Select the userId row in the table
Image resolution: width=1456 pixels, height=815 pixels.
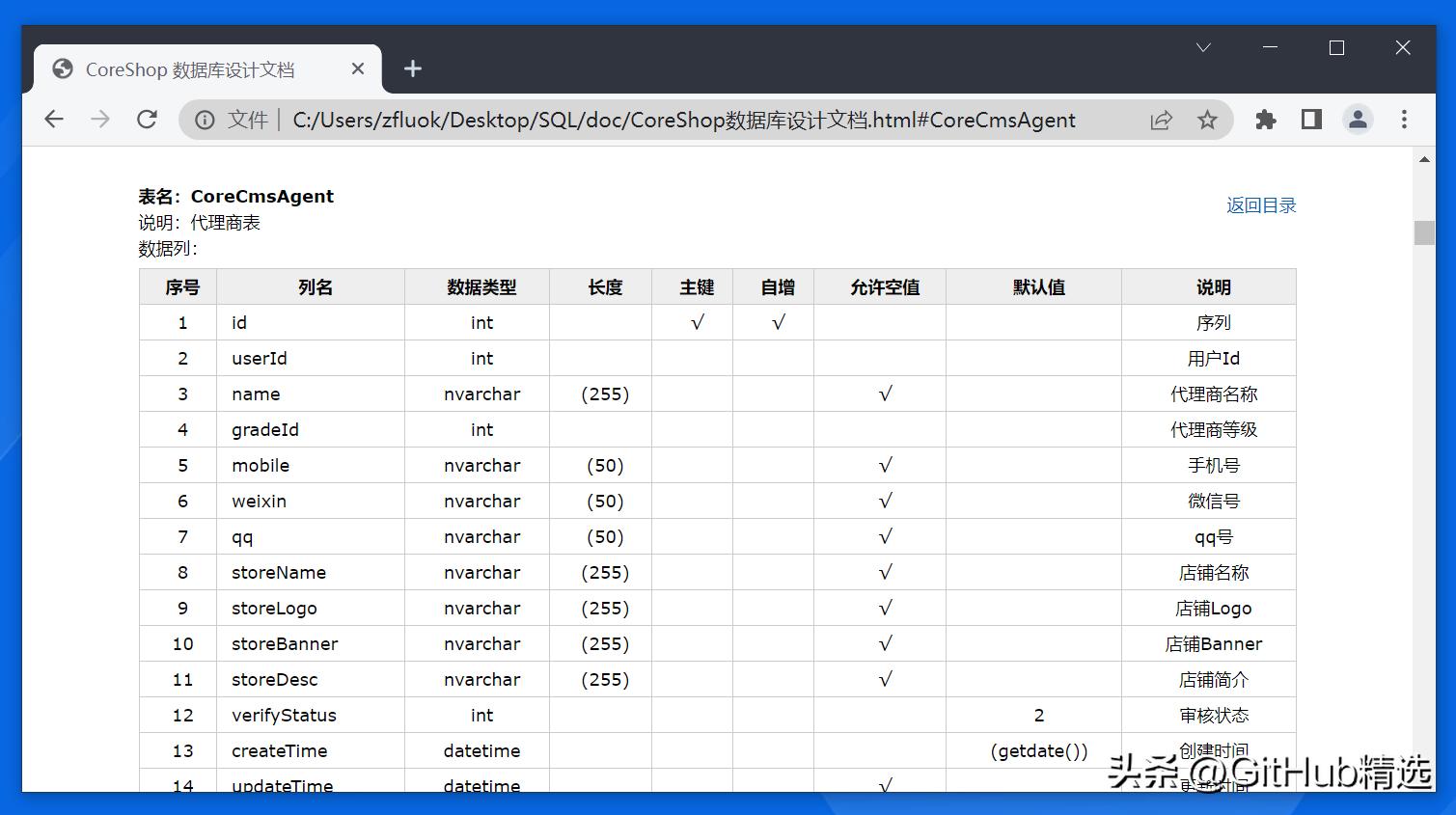259,358
